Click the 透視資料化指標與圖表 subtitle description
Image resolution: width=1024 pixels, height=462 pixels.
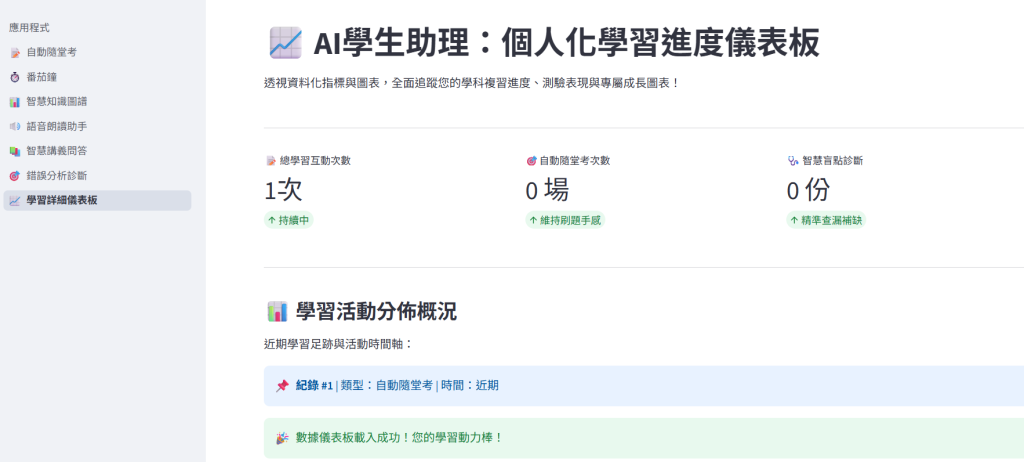point(472,84)
